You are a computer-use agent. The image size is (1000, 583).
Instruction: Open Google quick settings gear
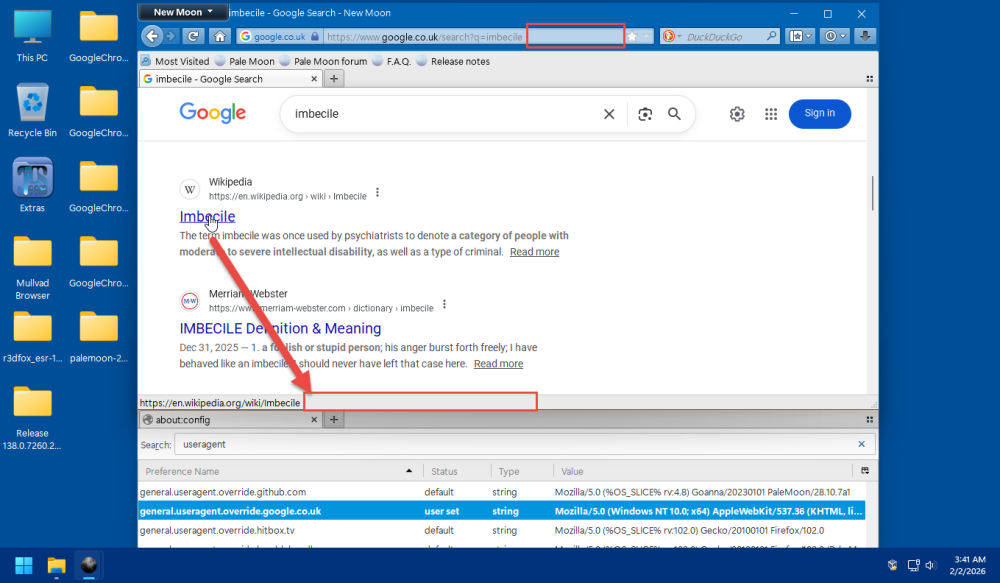[x=737, y=114]
